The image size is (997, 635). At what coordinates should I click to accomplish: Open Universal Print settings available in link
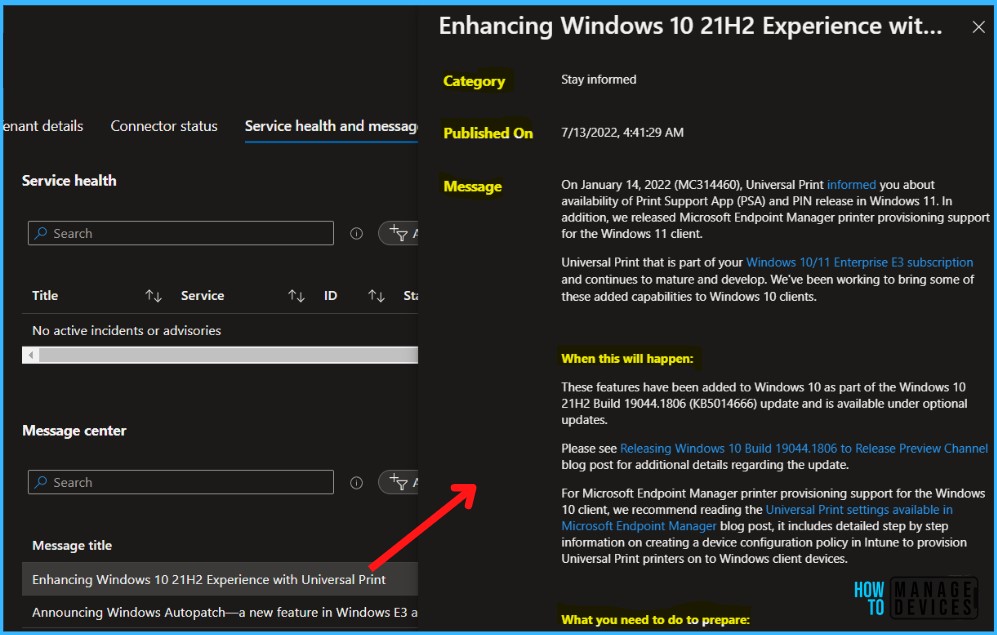click(858, 510)
